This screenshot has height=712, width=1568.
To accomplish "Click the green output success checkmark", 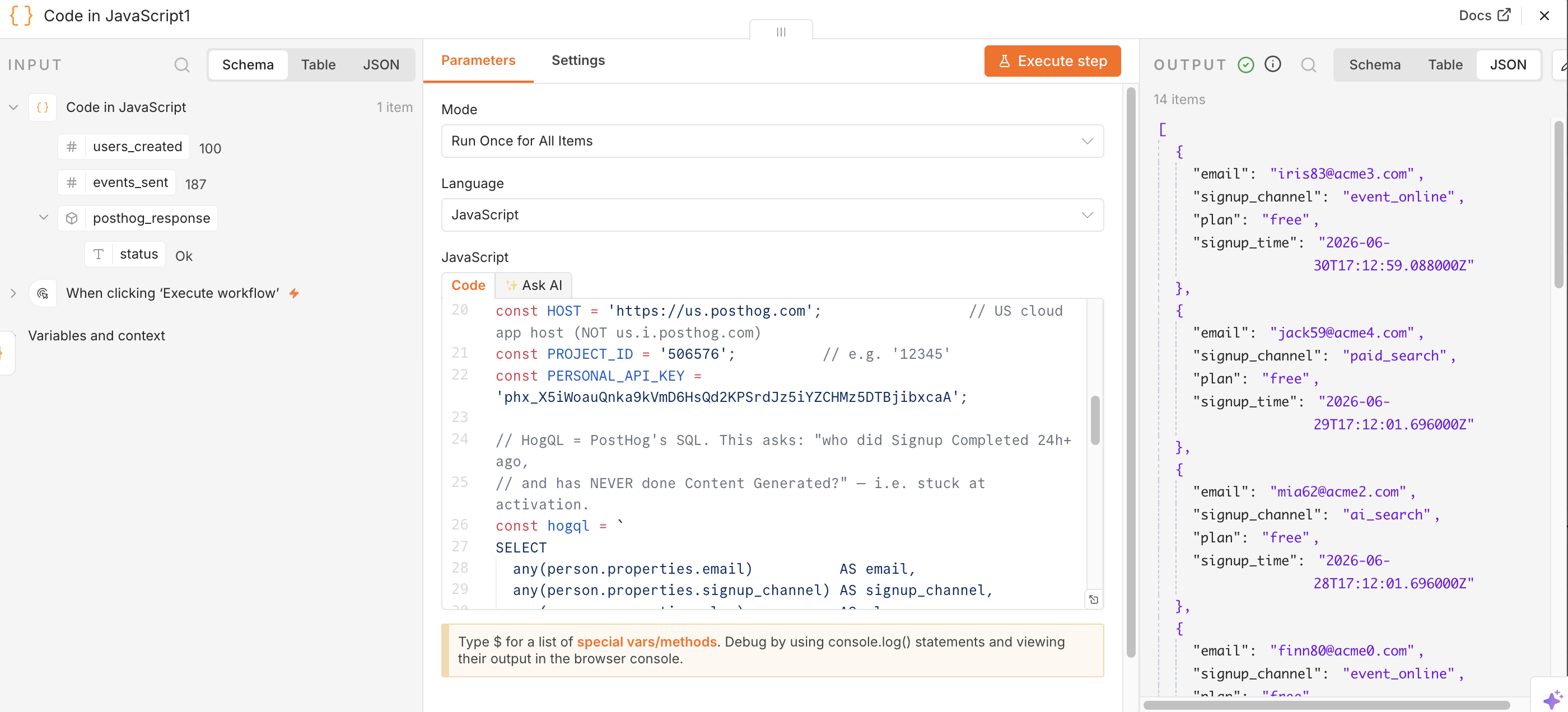I will (x=1246, y=64).
